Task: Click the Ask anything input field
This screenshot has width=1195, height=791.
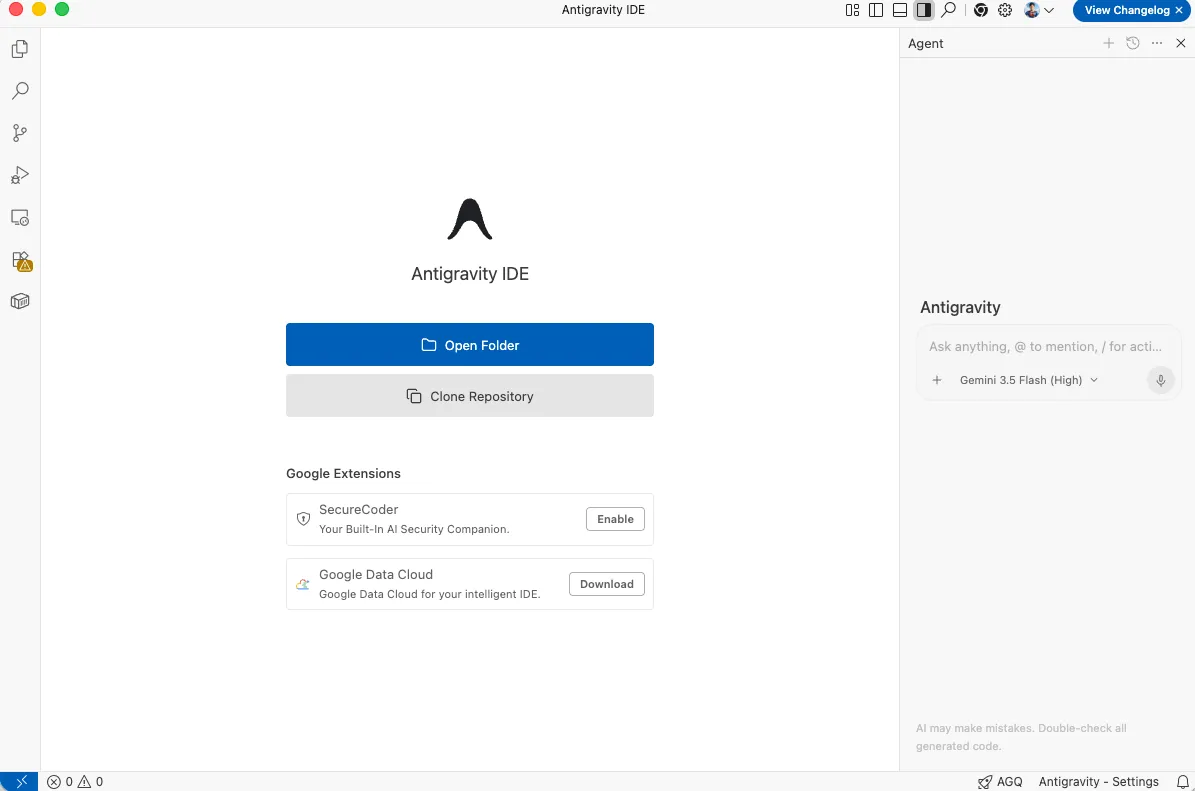Action: (1046, 347)
